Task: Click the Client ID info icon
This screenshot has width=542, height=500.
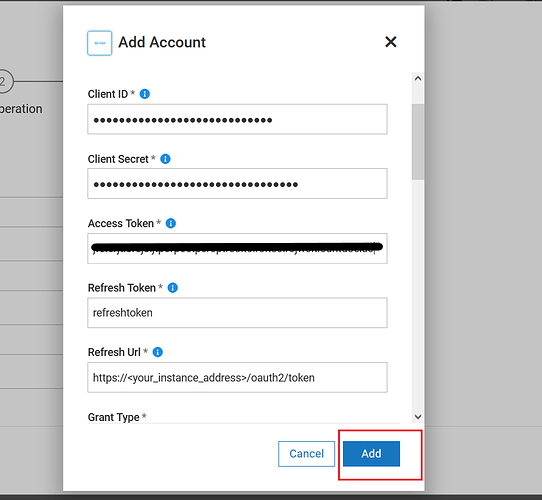Action: [x=144, y=94]
